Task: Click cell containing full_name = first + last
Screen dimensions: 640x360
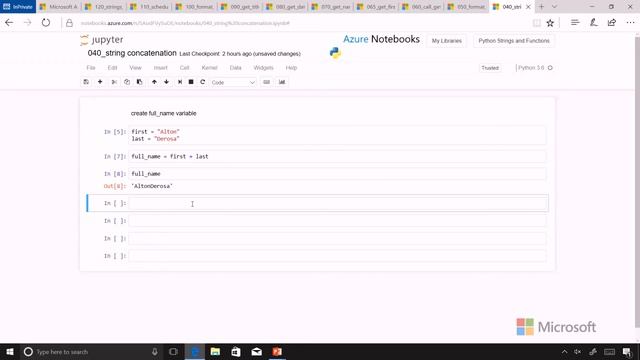Action: coord(337,156)
